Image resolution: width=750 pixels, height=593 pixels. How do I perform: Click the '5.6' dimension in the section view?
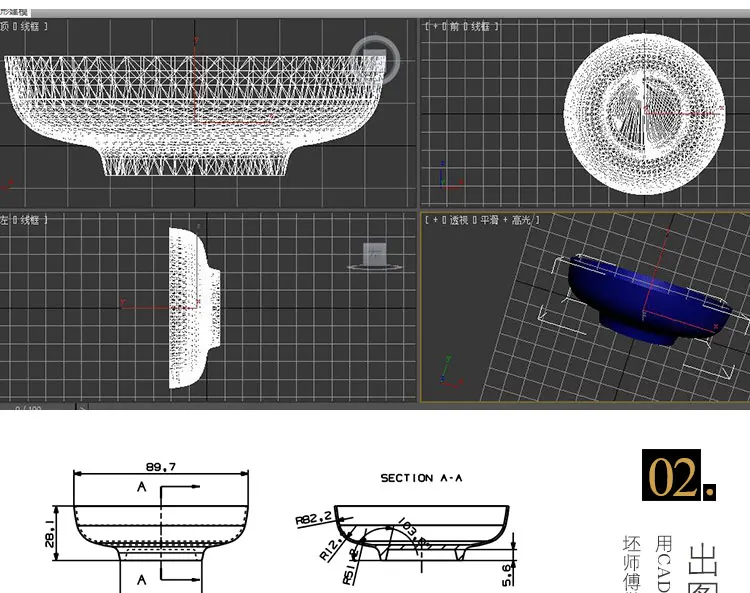point(507,575)
